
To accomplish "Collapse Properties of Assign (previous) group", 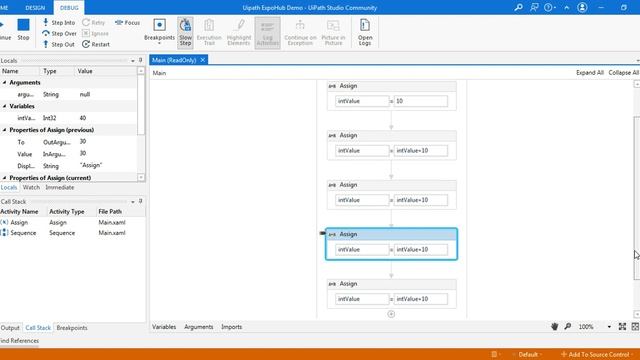I will [x=4, y=130].
